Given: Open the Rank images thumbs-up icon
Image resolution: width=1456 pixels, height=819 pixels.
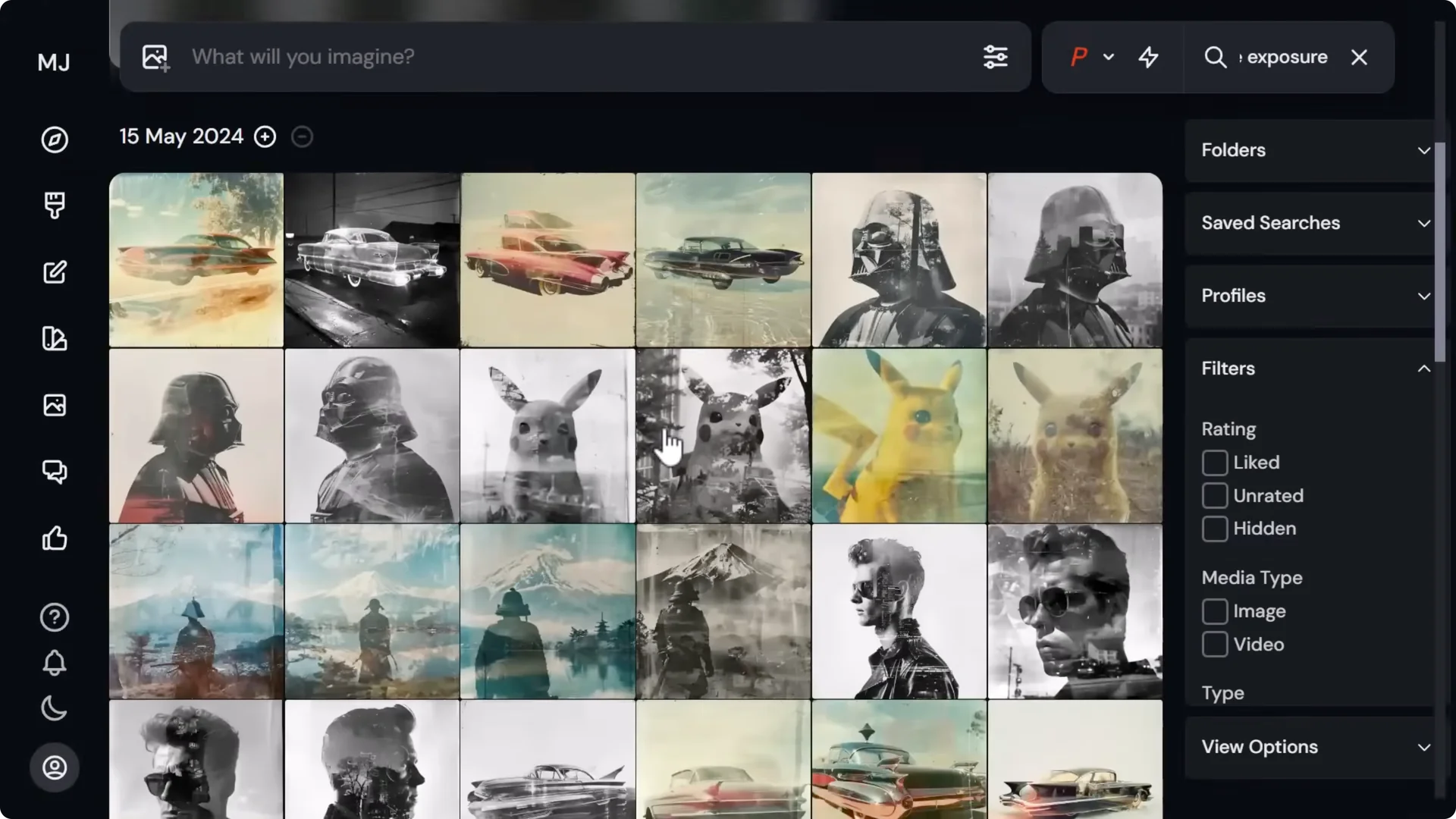Looking at the screenshot, I should tap(54, 538).
